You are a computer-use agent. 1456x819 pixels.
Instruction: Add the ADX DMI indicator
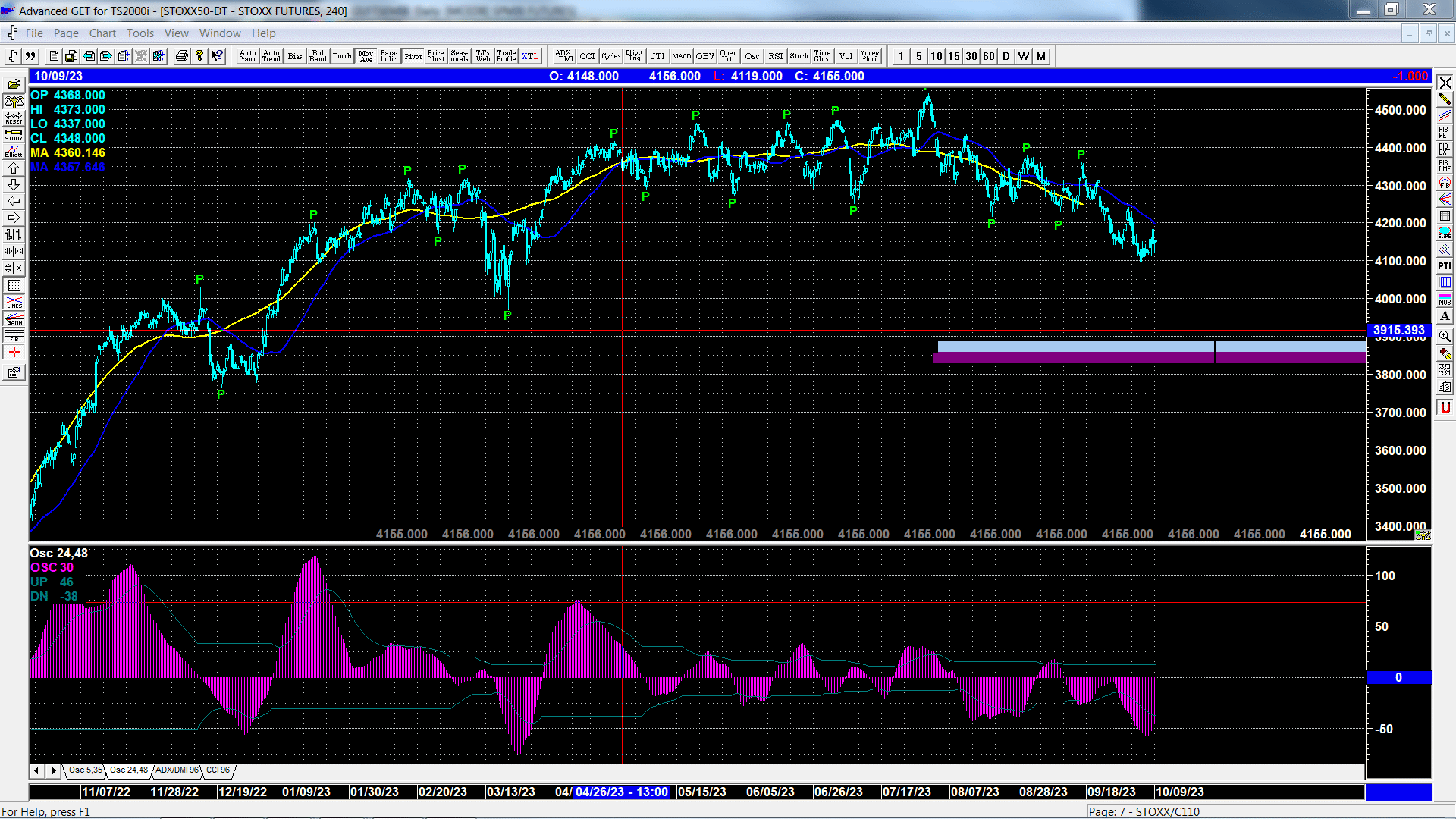[x=564, y=56]
